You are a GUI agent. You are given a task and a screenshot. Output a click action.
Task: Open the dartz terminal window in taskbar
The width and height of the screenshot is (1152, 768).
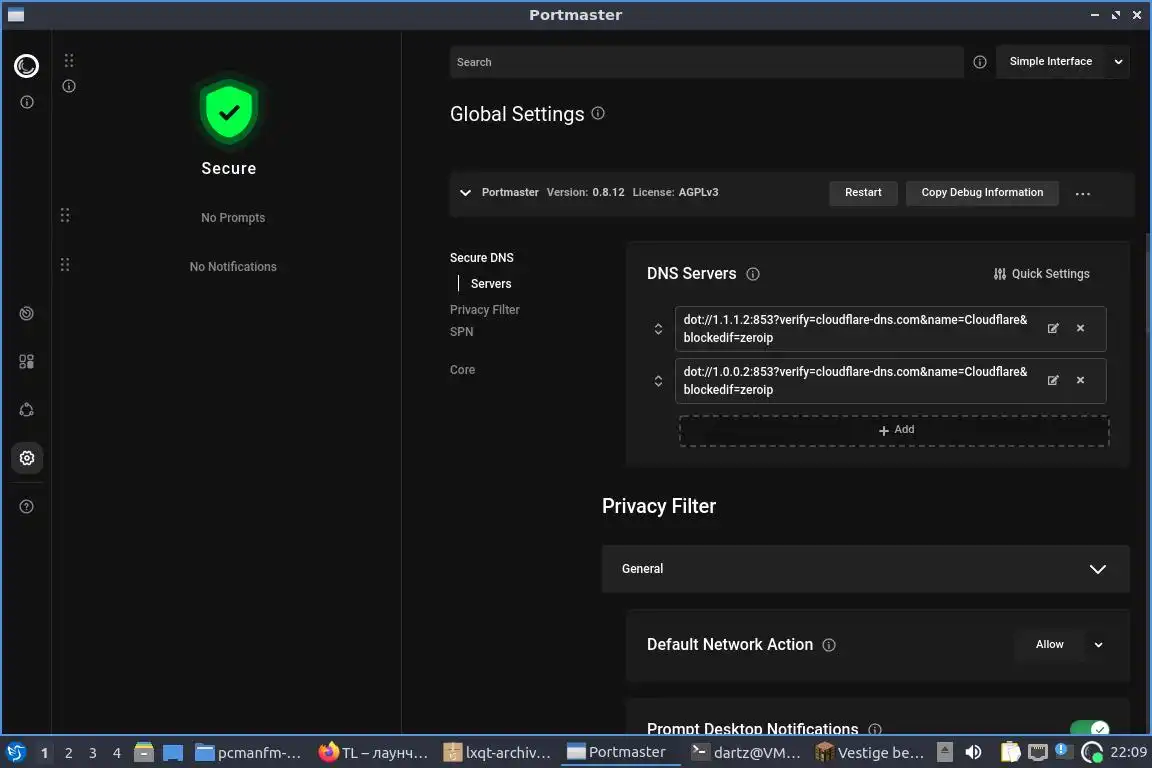[746, 753]
